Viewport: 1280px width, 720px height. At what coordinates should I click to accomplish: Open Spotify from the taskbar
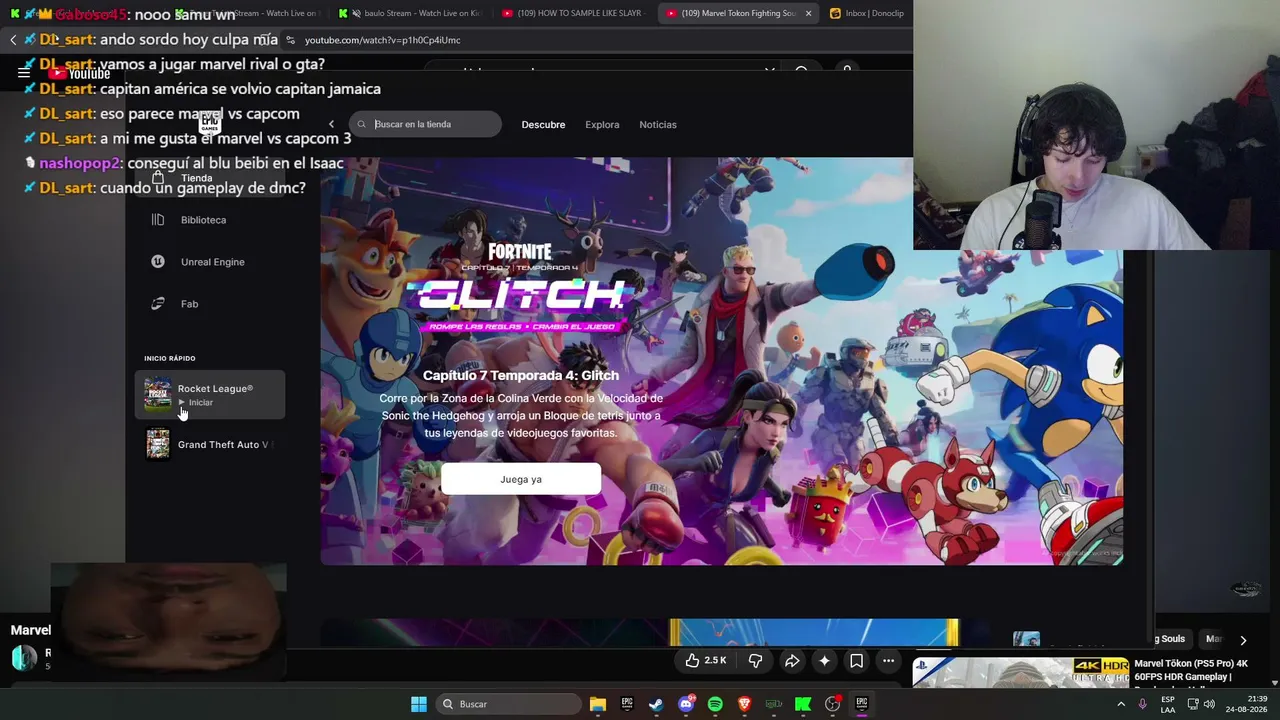coord(715,704)
